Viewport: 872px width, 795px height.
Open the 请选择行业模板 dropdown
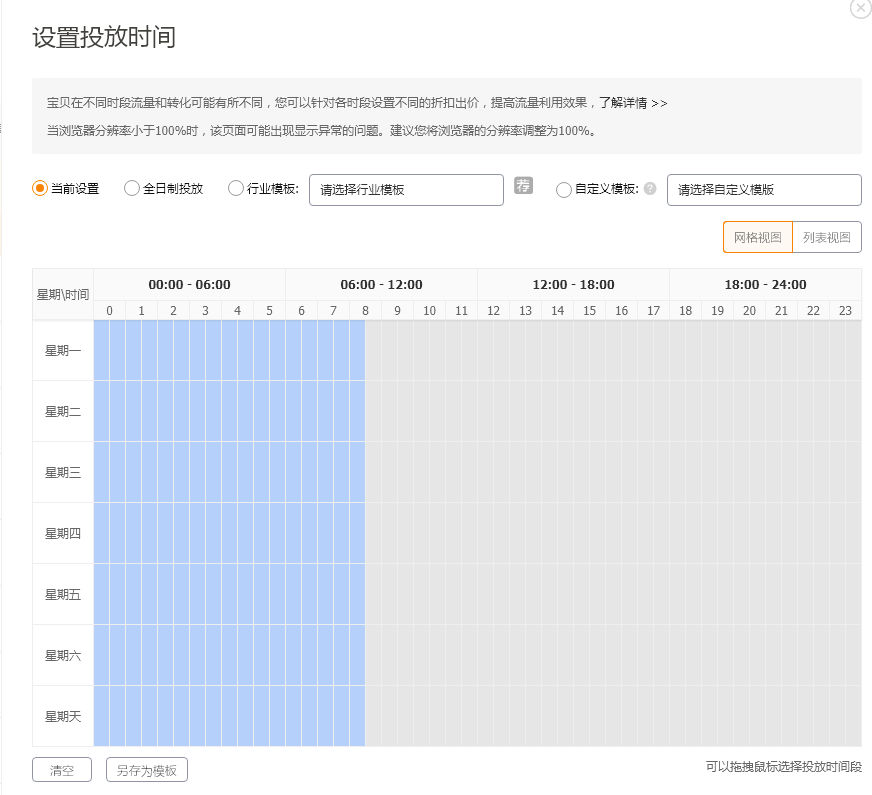(x=407, y=190)
